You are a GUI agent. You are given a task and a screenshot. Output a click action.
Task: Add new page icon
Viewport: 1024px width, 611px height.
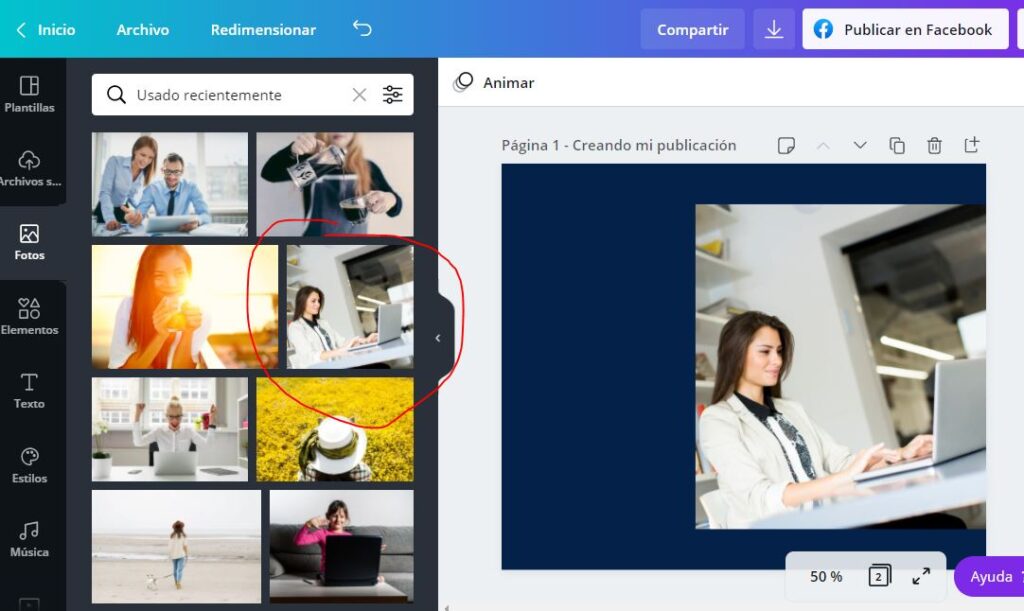(971, 145)
